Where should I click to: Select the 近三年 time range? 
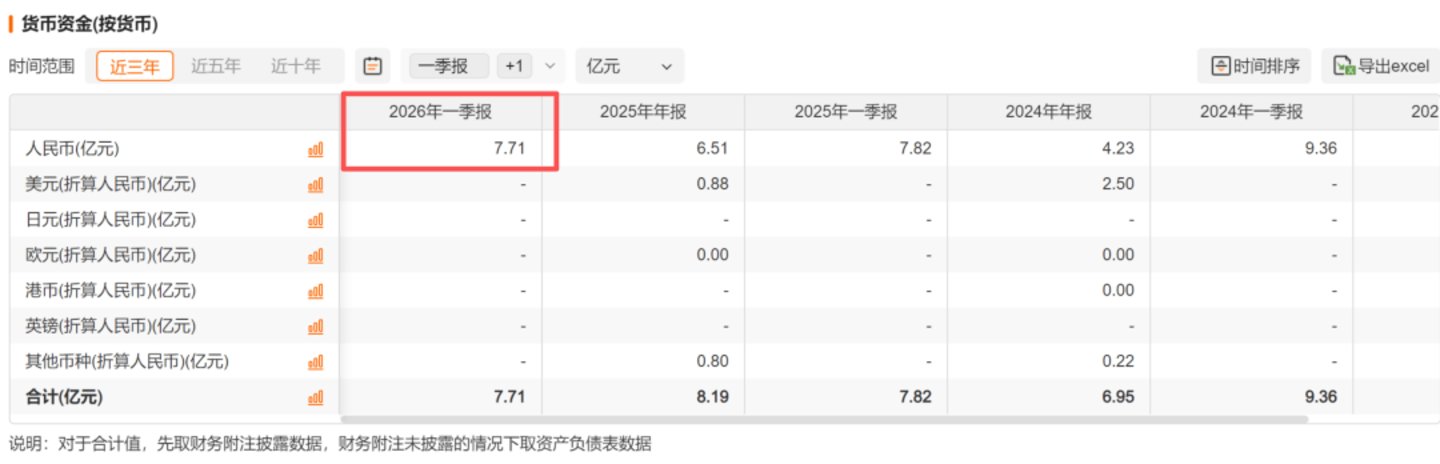coord(135,66)
